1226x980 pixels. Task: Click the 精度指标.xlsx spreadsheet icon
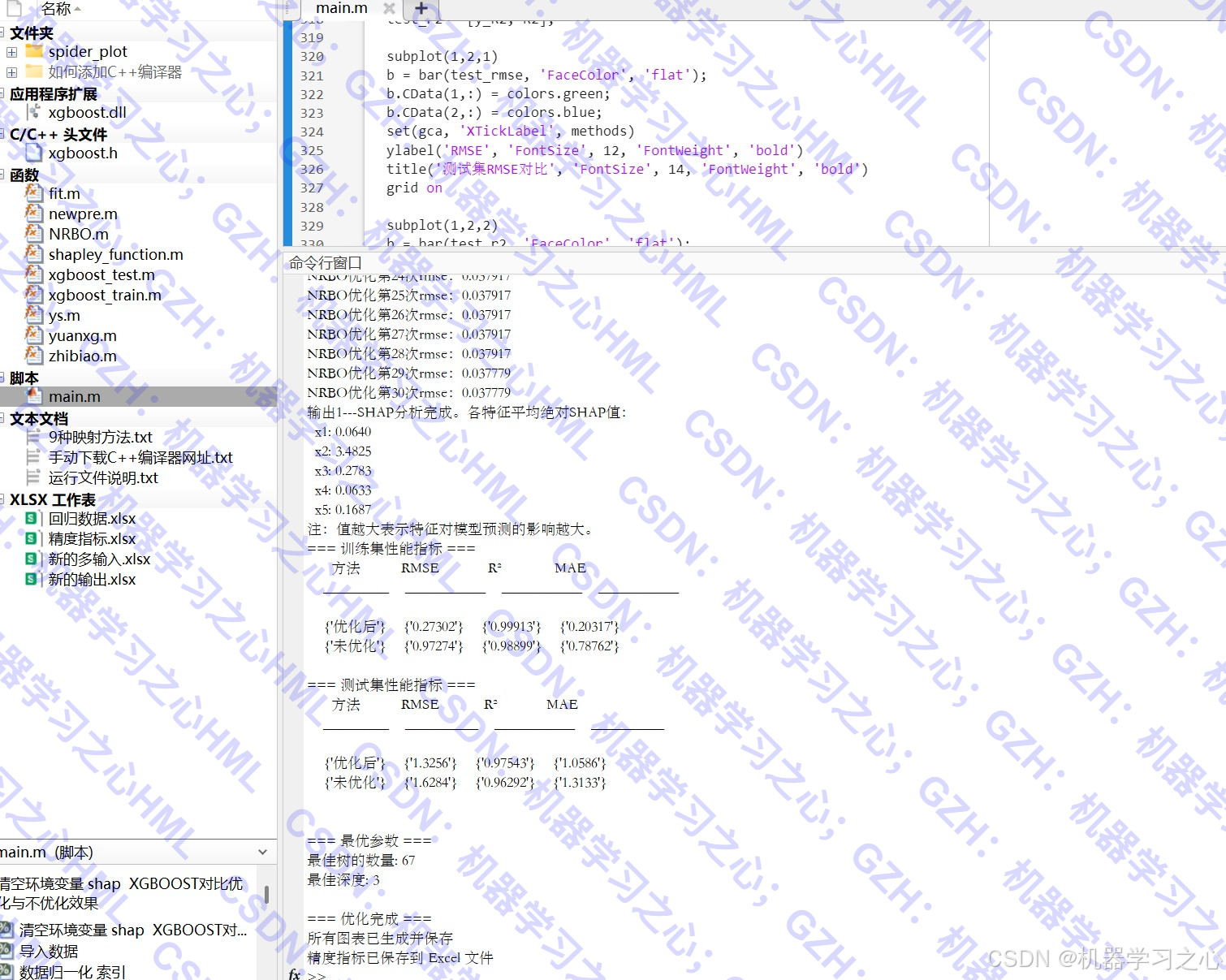pyautogui.click(x=32, y=538)
